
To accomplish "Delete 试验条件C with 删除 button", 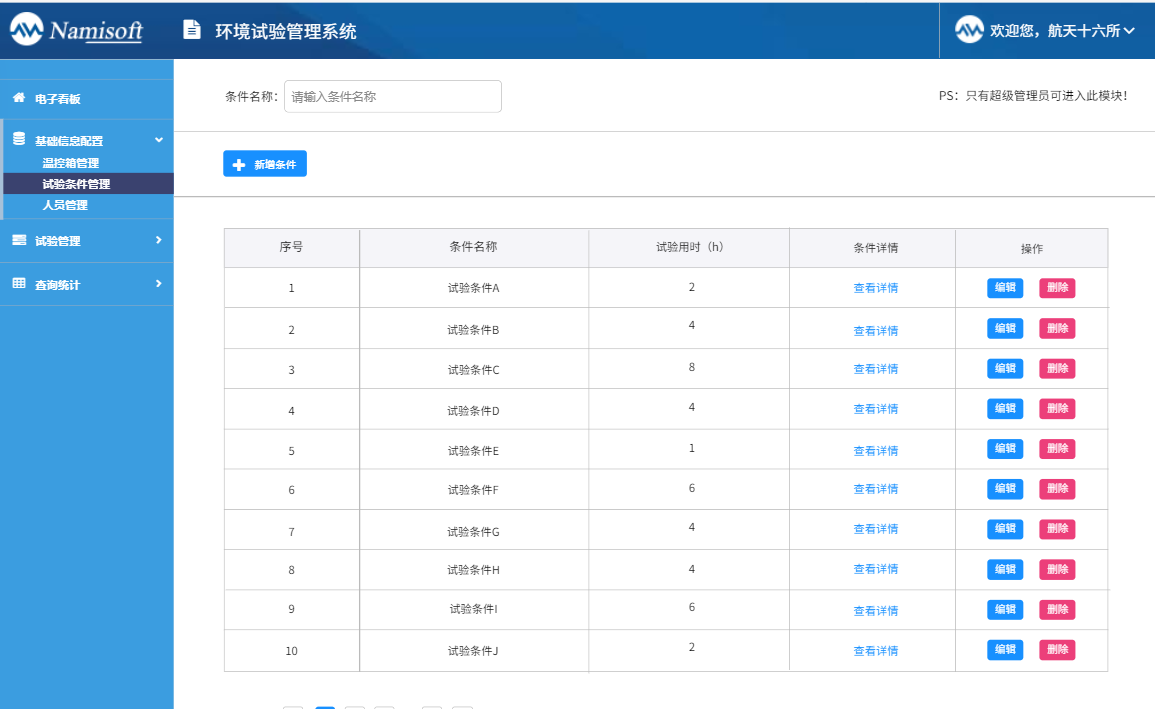I will (1057, 368).
